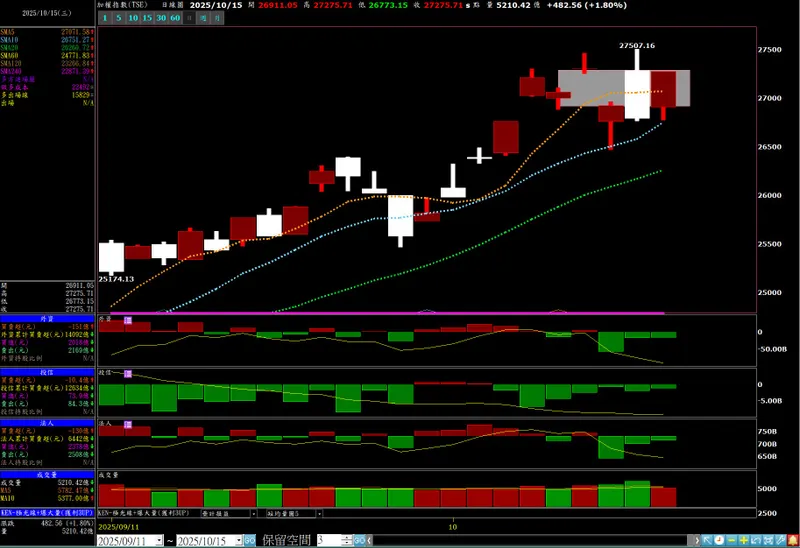
Task: Switch to 5-minute timeframe
Action: (x=119, y=18)
